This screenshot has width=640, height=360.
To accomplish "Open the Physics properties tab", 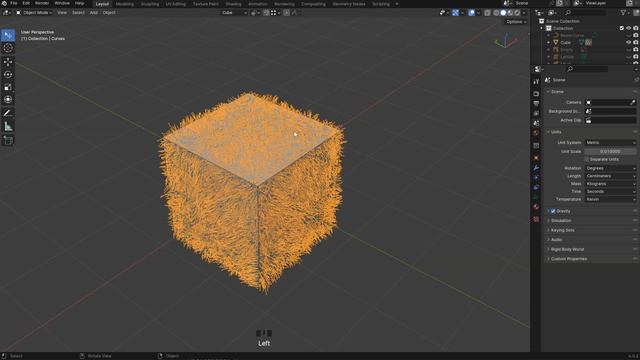I will [x=536, y=188].
